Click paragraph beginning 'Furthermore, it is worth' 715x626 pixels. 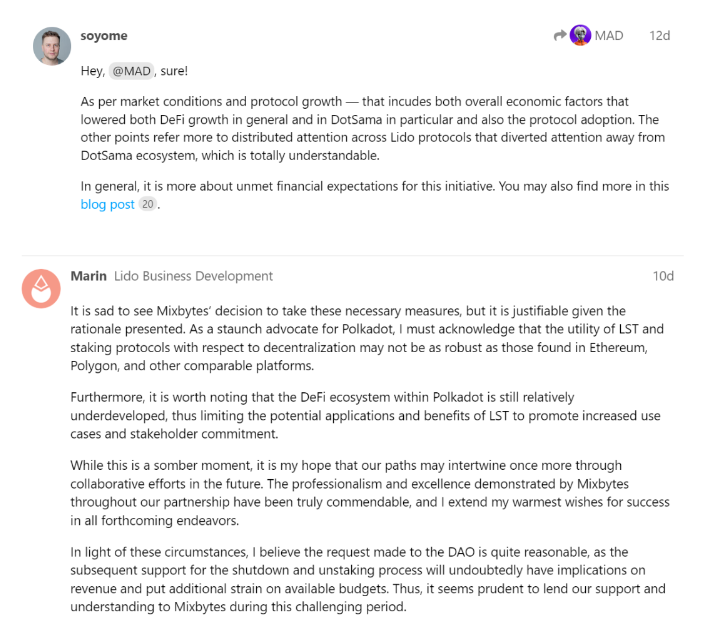365,415
